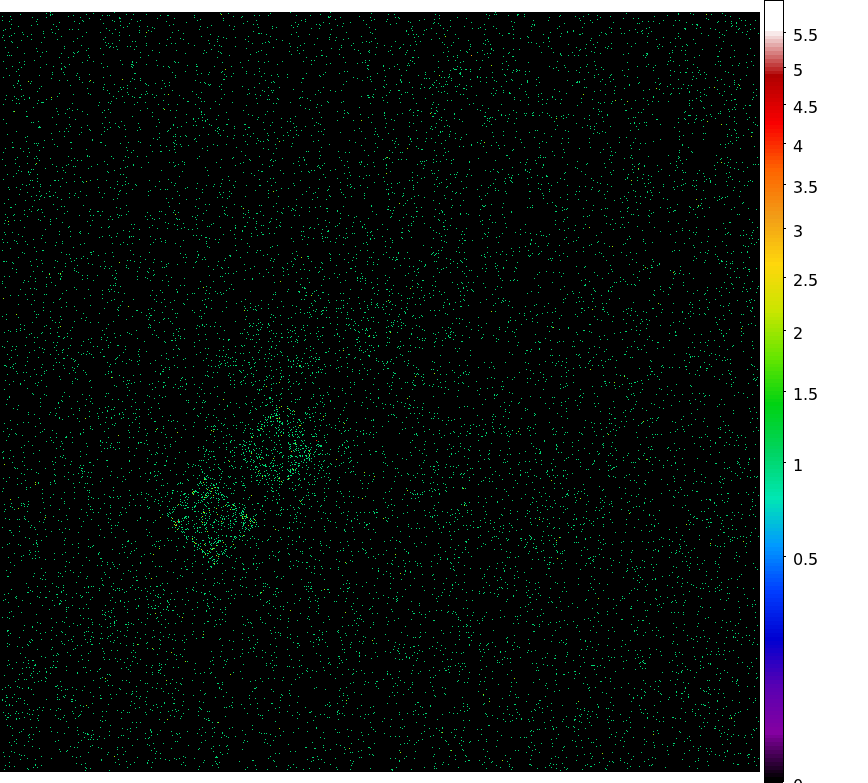Click the 2.5 tick label on the colorbar
The height and width of the screenshot is (783, 868).
point(805,280)
